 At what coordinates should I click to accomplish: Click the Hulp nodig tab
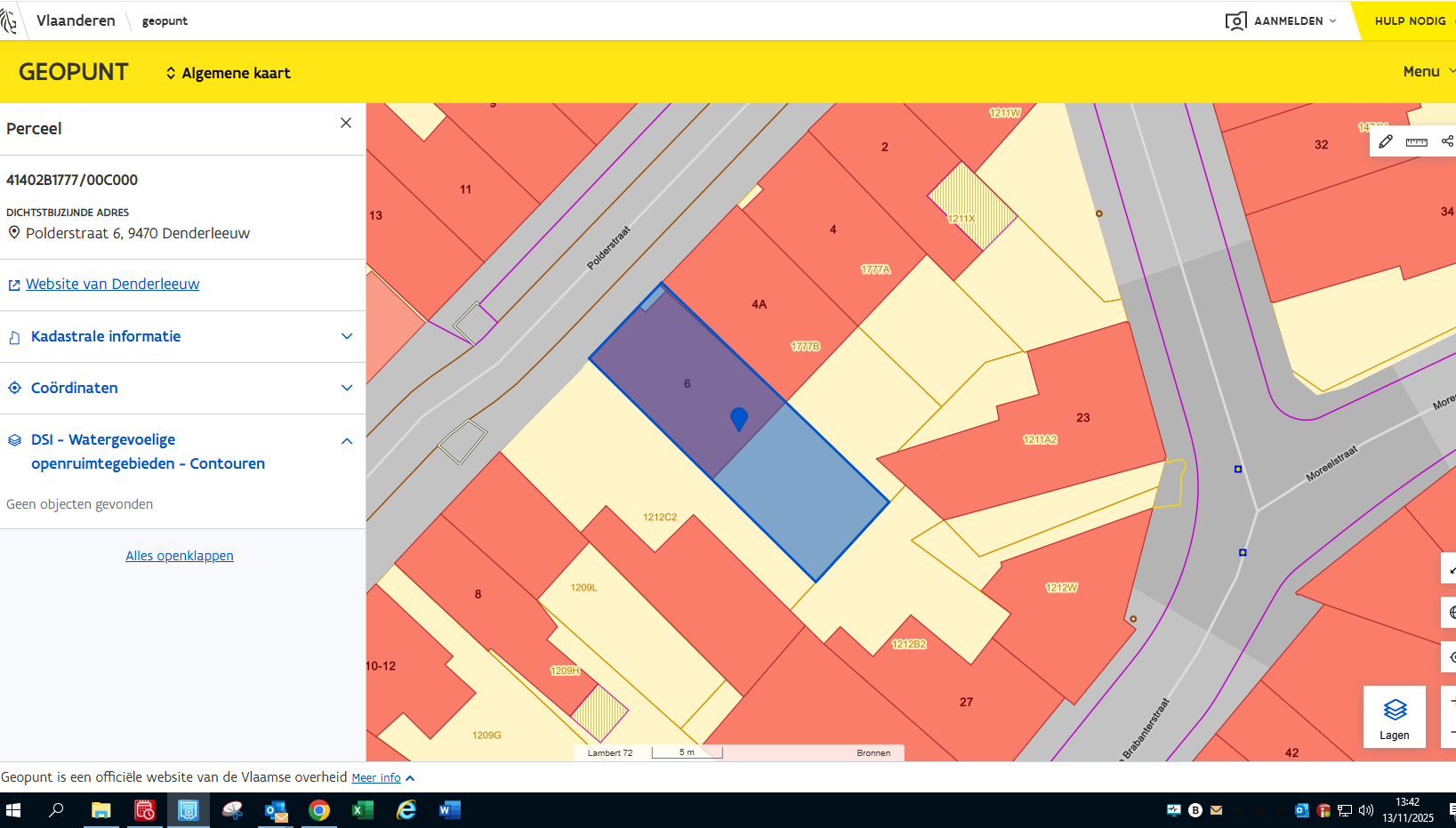[1409, 20]
